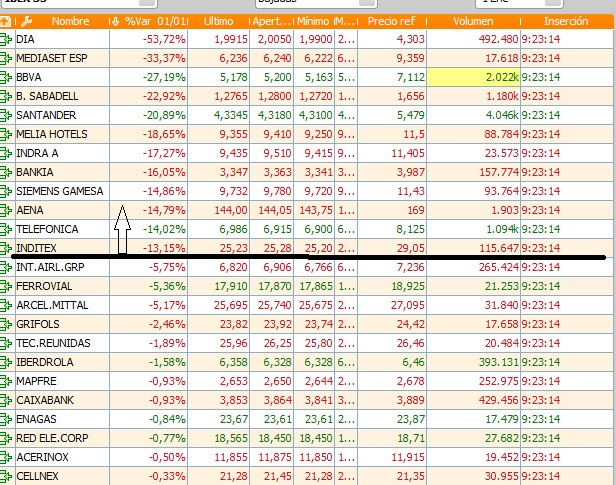Click ARCEL.MITTAL's reference price 27,095
The width and height of the screenshot is (616, 485).
point(407,305)
